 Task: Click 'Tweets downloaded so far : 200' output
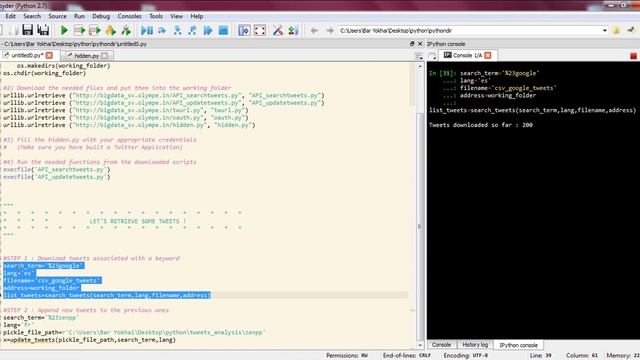481,125
